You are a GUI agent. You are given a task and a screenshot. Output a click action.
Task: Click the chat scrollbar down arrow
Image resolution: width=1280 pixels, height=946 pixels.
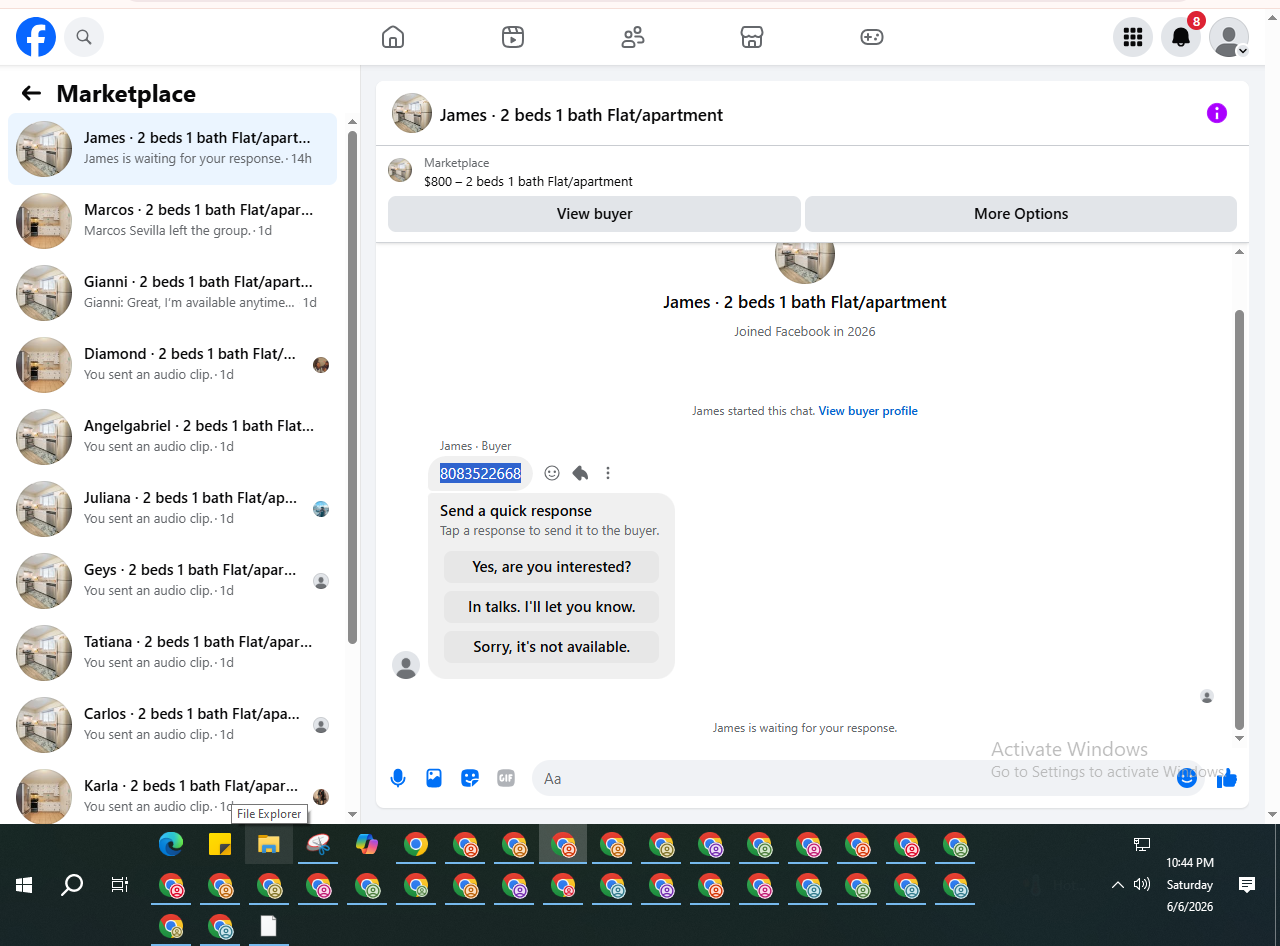coord(1240,738)
